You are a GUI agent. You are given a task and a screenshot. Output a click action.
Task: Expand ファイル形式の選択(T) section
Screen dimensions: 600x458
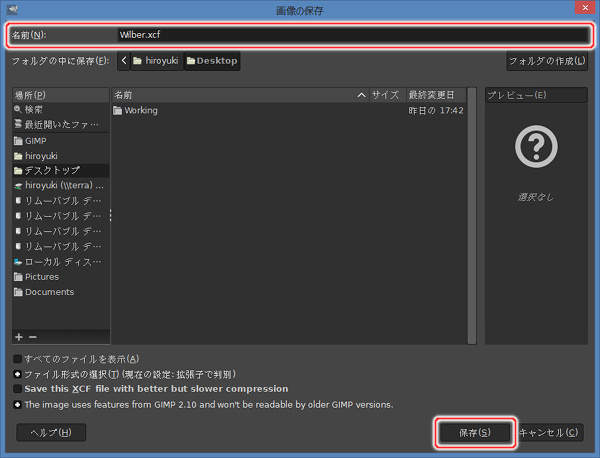coord(17,374)
